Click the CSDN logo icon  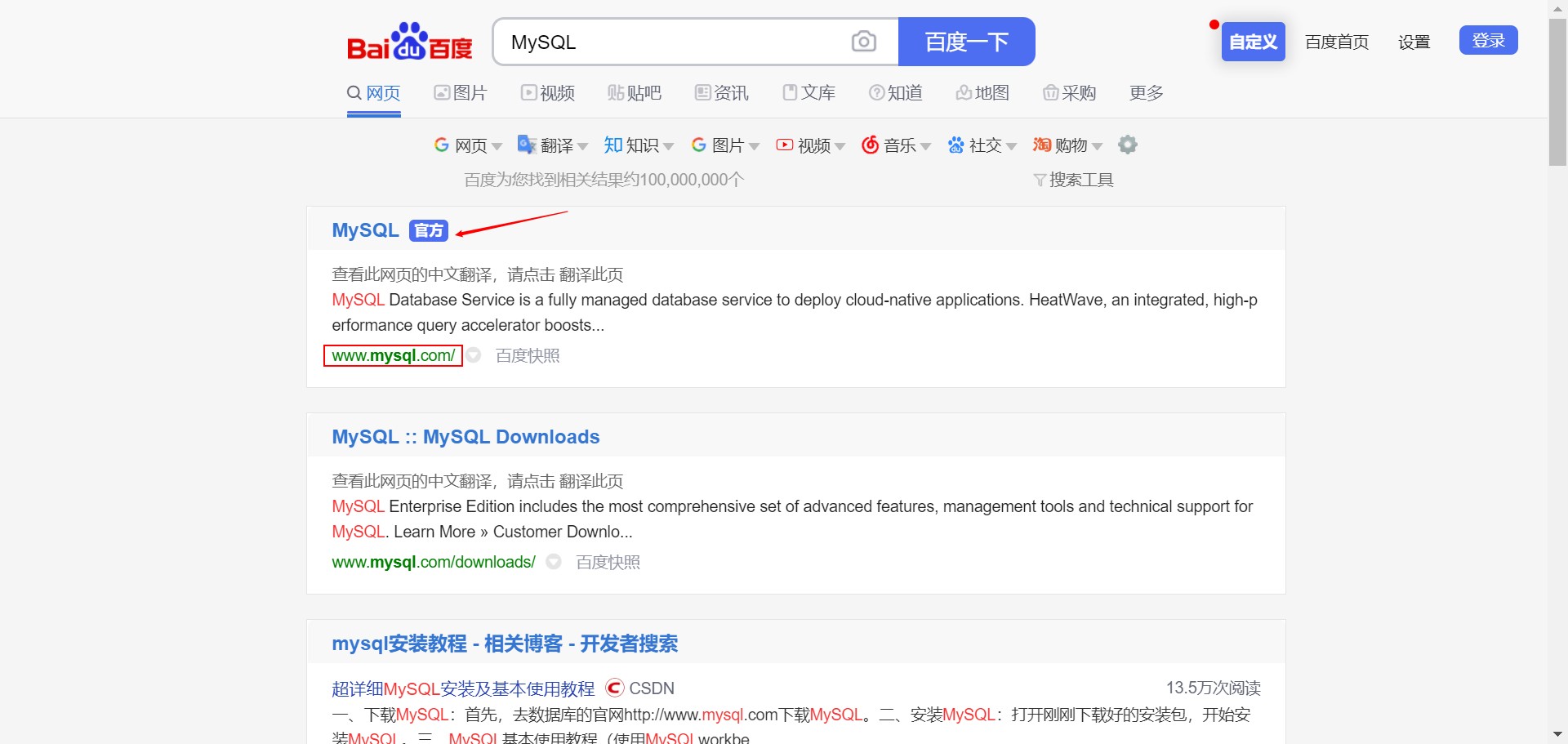[x=615, y=688]
